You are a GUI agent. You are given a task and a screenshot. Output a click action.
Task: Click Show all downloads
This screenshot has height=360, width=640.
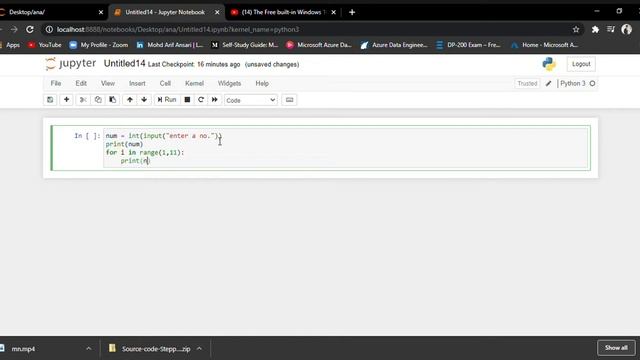(x=616, y=348)
